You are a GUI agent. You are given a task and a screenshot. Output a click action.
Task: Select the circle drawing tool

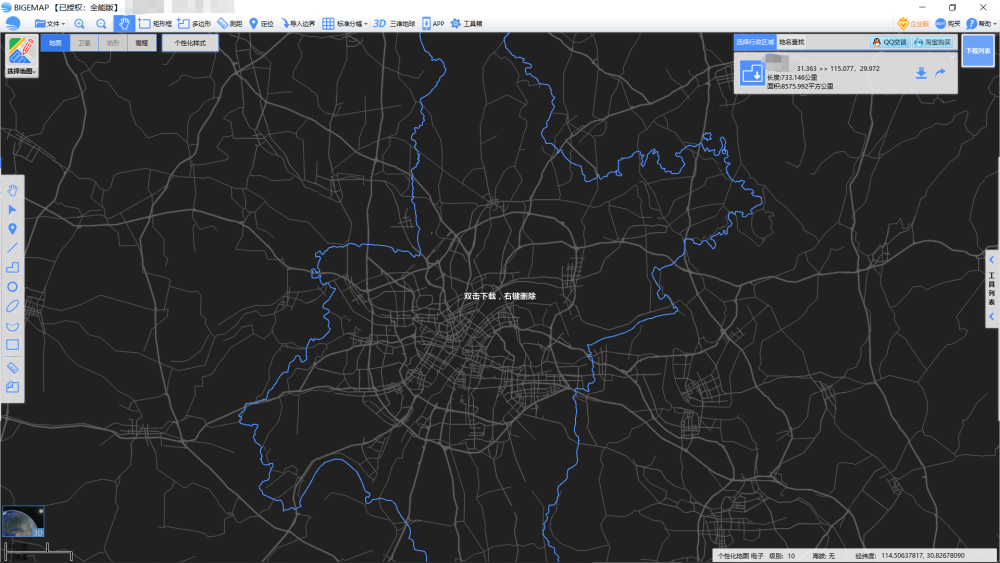pos(12,287)
